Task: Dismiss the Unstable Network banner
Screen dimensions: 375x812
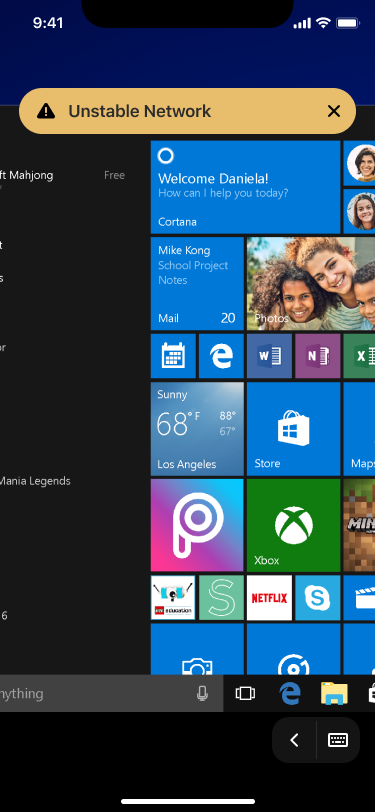Action: click(x=334, y=111)
